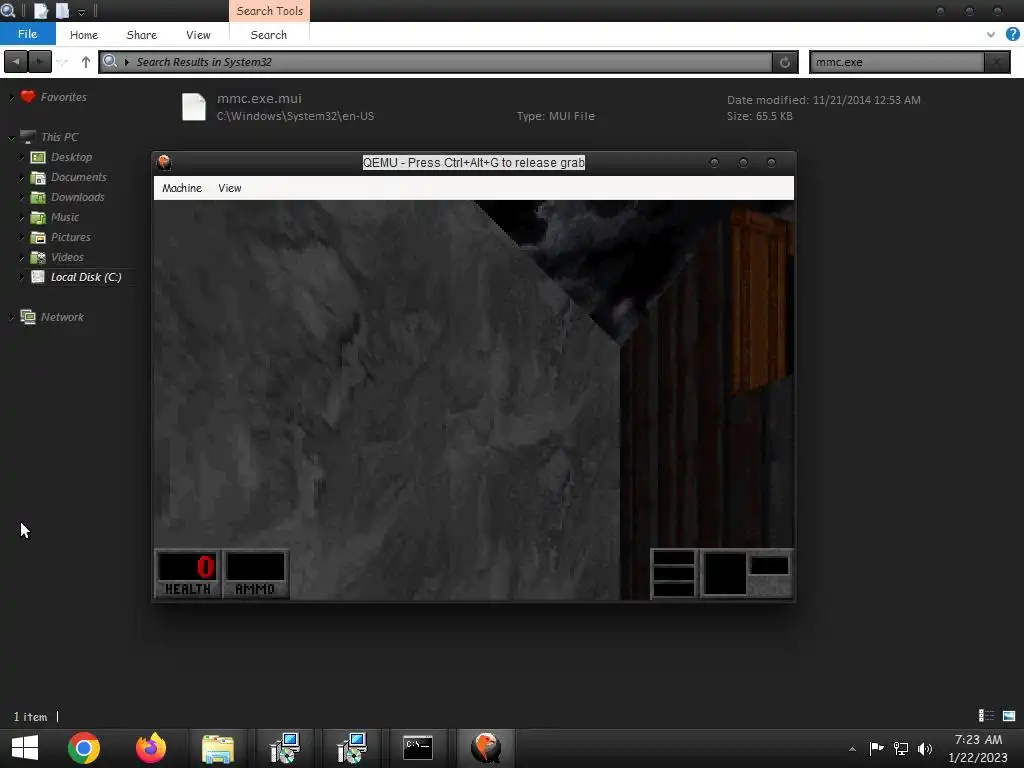Click the QEMU window title bar icon
This screenshot has width=1024, height=768.
[164, 162]
